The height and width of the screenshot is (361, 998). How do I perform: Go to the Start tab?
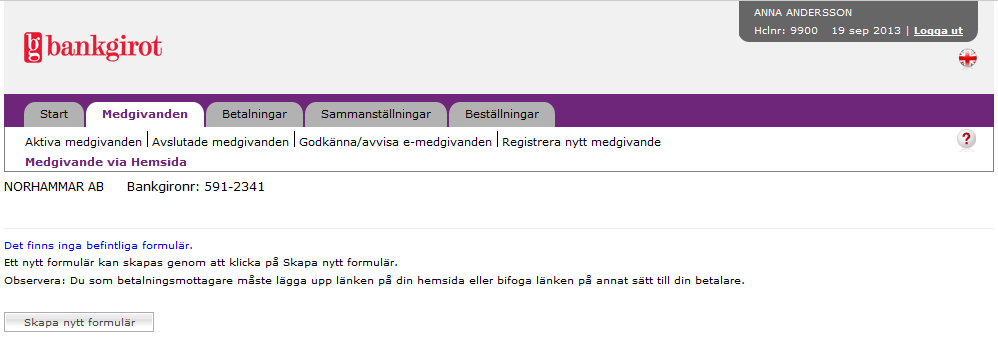(x=54, y=115)
